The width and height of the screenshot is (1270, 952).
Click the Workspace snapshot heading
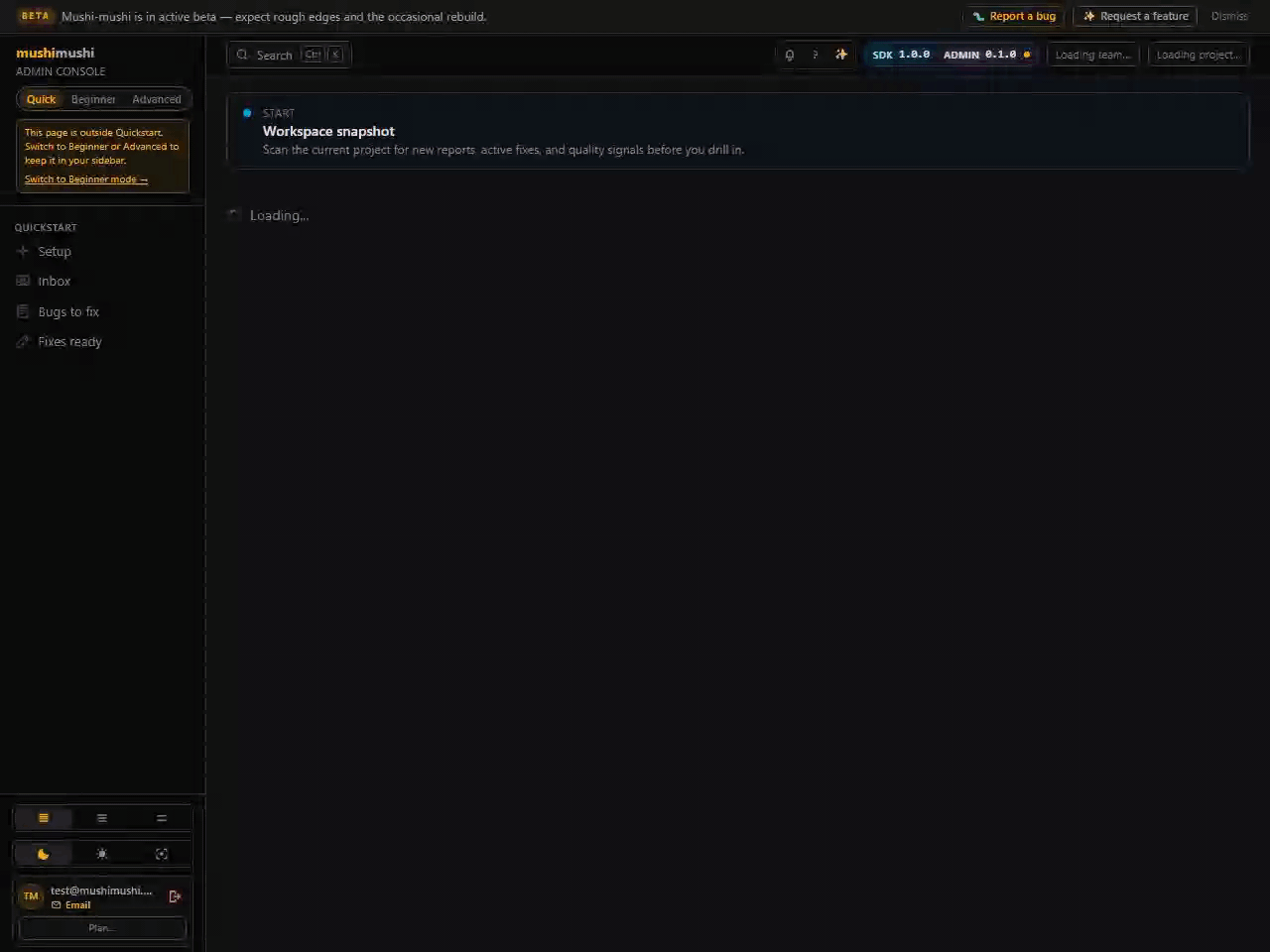[328, 131]
